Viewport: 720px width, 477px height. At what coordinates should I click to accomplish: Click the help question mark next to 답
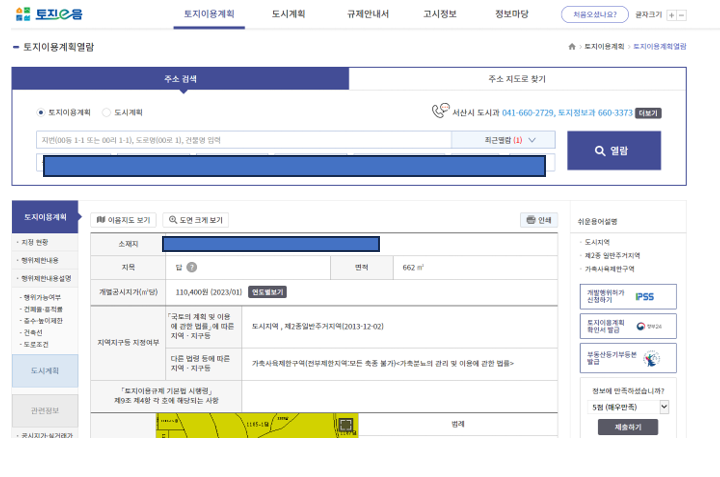(x=192, y=267)
